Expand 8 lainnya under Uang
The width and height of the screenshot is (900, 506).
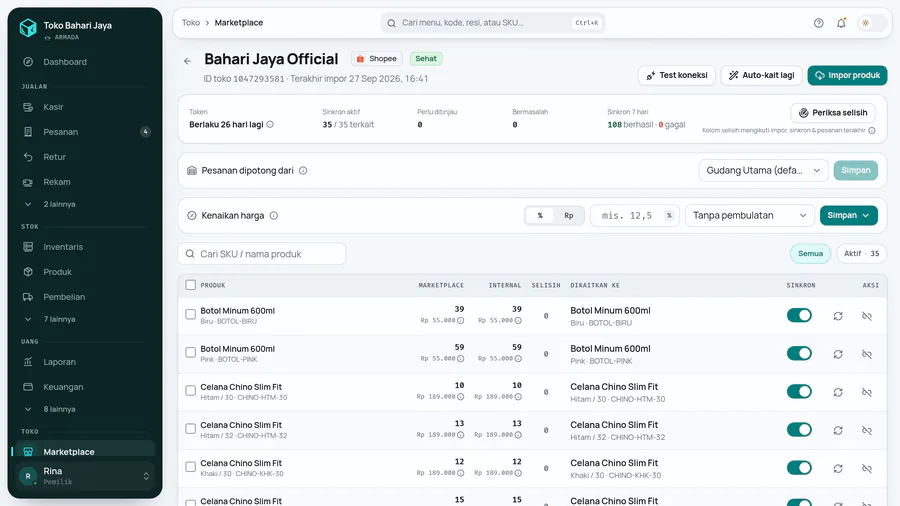[59, 409]
